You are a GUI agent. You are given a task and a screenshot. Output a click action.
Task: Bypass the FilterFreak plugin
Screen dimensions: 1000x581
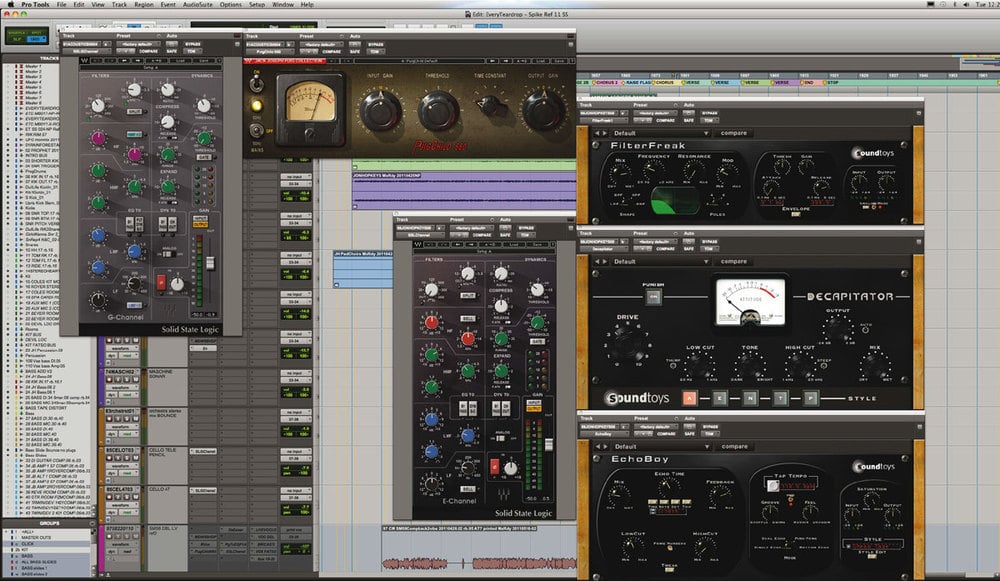tap(709, 114)
